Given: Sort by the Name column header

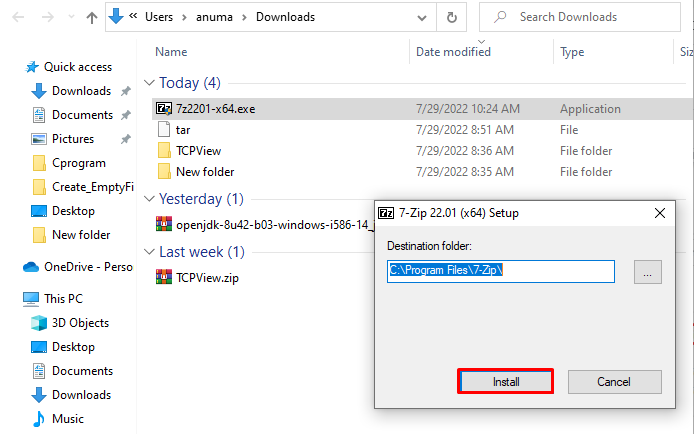Looking at the screenshot, I should click(171, 52).
